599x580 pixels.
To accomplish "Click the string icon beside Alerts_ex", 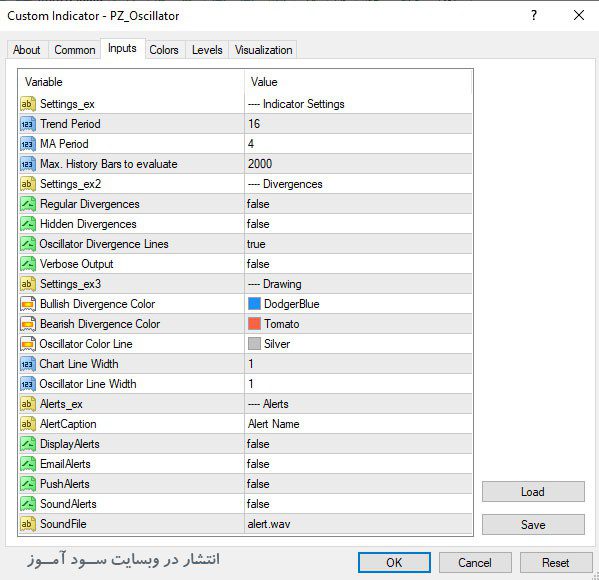I will [28, 404].
